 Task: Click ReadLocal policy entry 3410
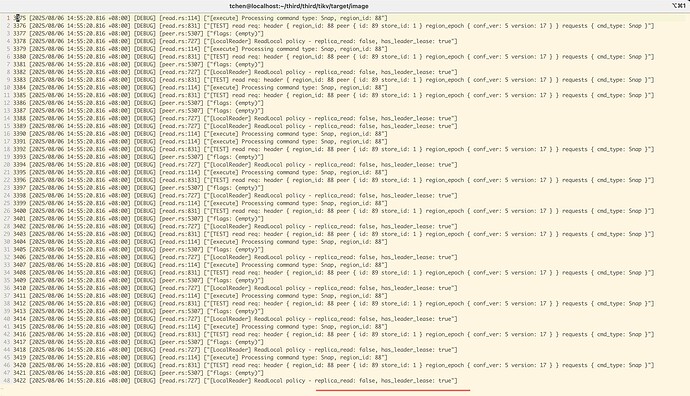click(235, 288)
